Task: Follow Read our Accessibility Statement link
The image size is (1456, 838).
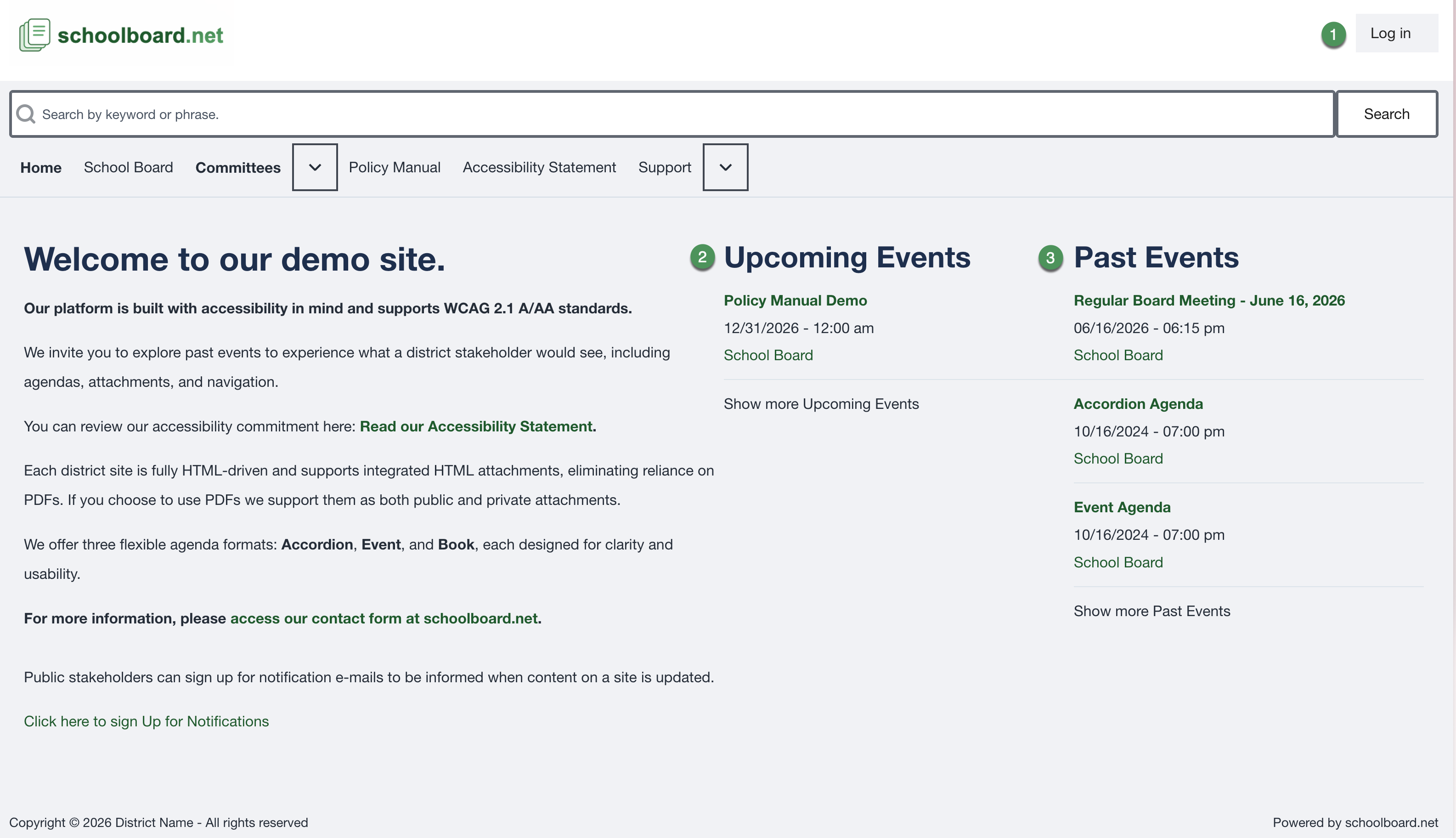Action: tap(476, 426)
